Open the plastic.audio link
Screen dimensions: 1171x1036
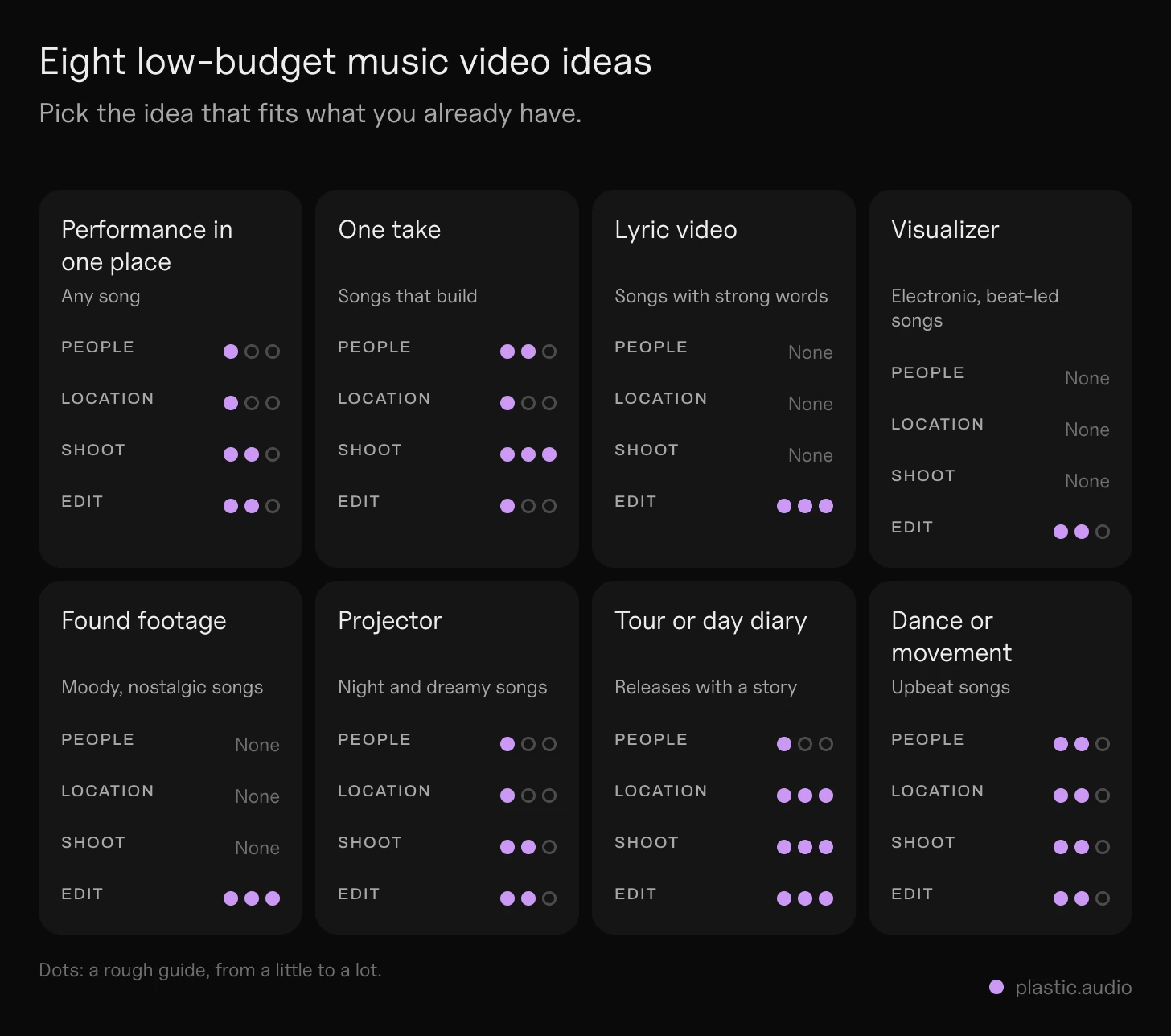(1073, 987)
